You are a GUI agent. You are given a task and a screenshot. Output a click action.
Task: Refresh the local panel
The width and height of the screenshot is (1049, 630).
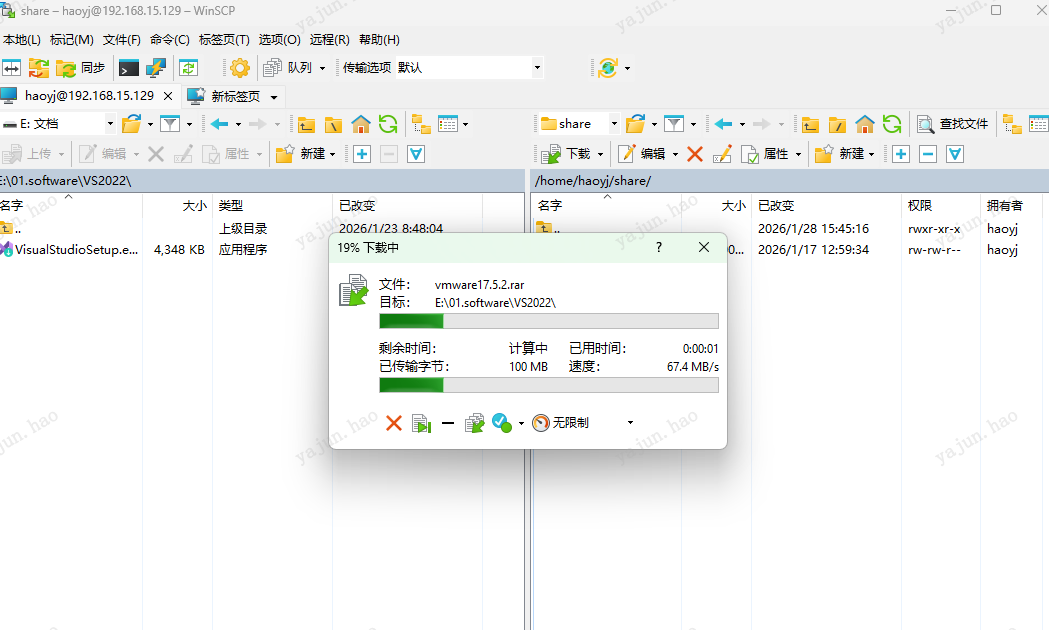pyautogui.click(x=388, y=124)
